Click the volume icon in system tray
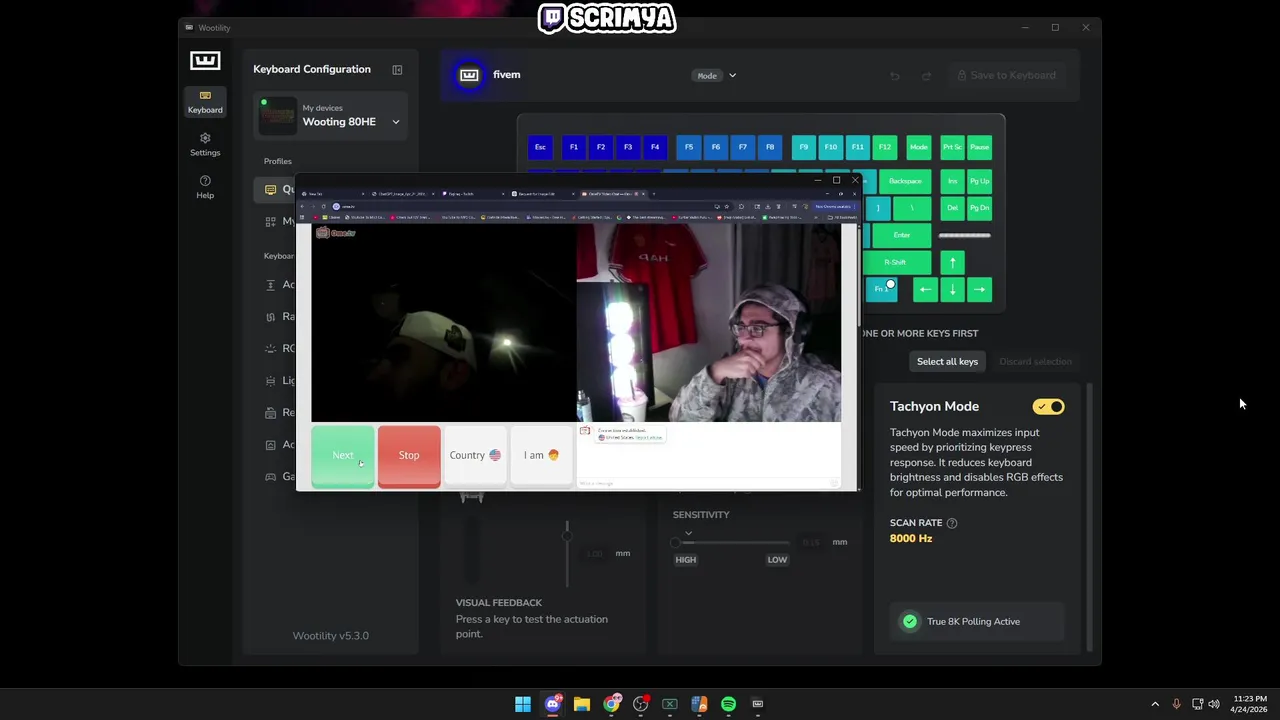Image resolution: width=1280 pixels, height=720 pixels. (x=1215, y=704)
